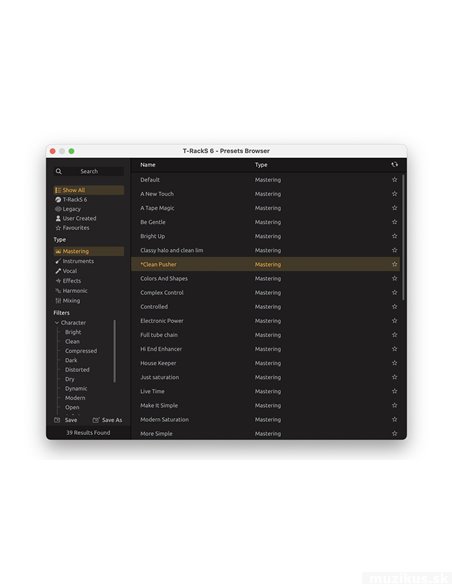The width and height of the screenshot is (452, 584).
Task: Filter by Vocal type
Action: tap(66, 271)
